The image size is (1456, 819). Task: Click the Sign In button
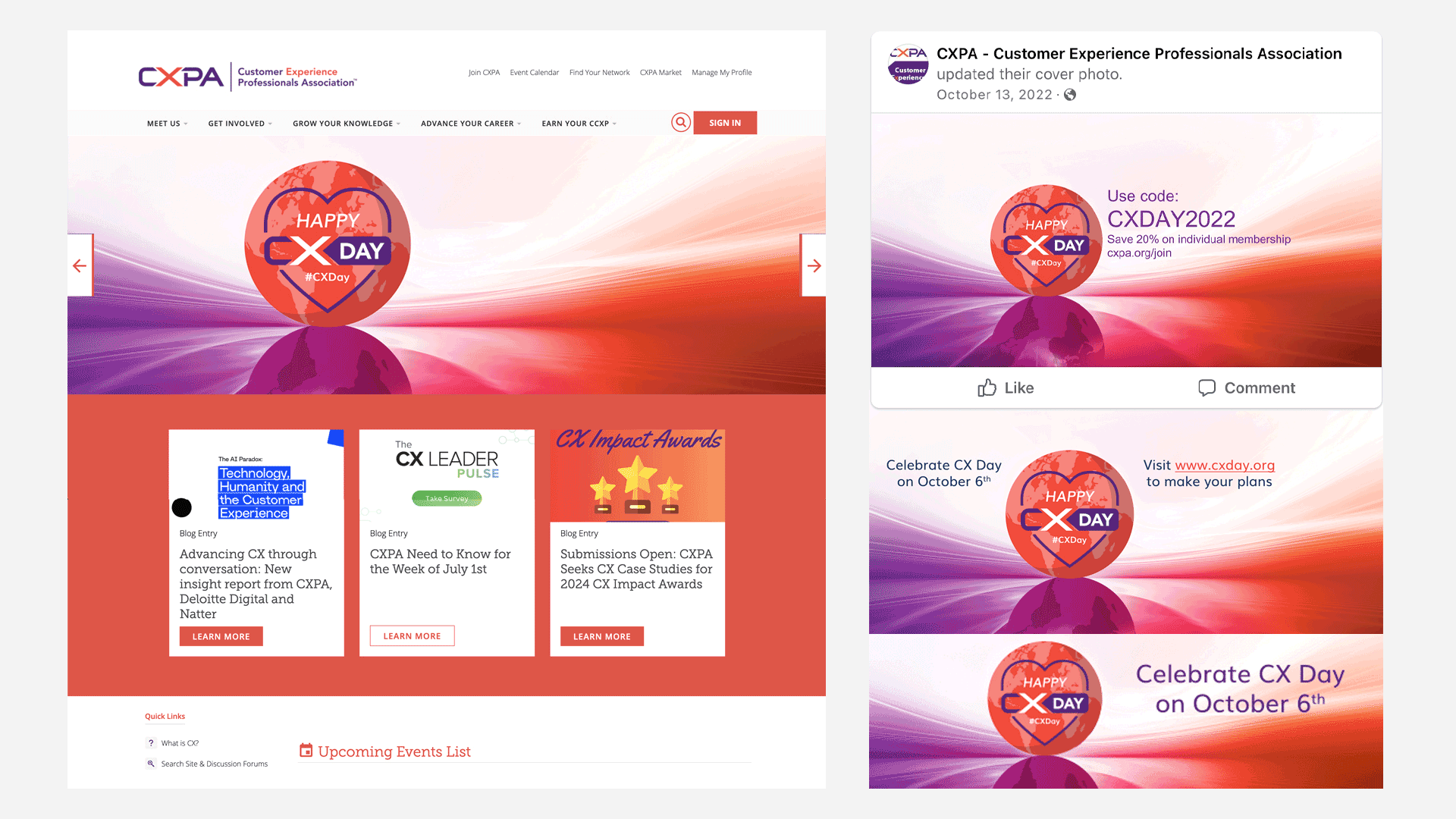pos(725,123)
